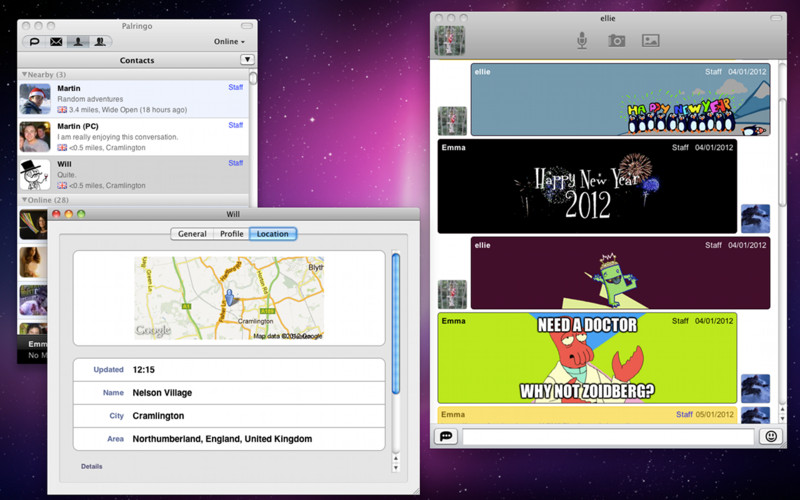Switch to the Profile tab in Will window
The height and width of the screenshot is (500, 800).
pyautogui.click(x=232, y=234)
